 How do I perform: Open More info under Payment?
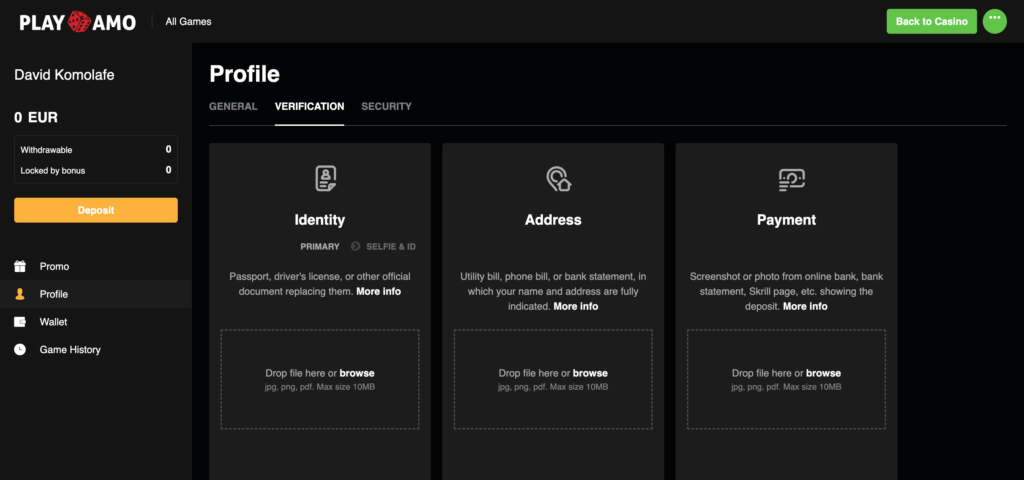(805, 306)
